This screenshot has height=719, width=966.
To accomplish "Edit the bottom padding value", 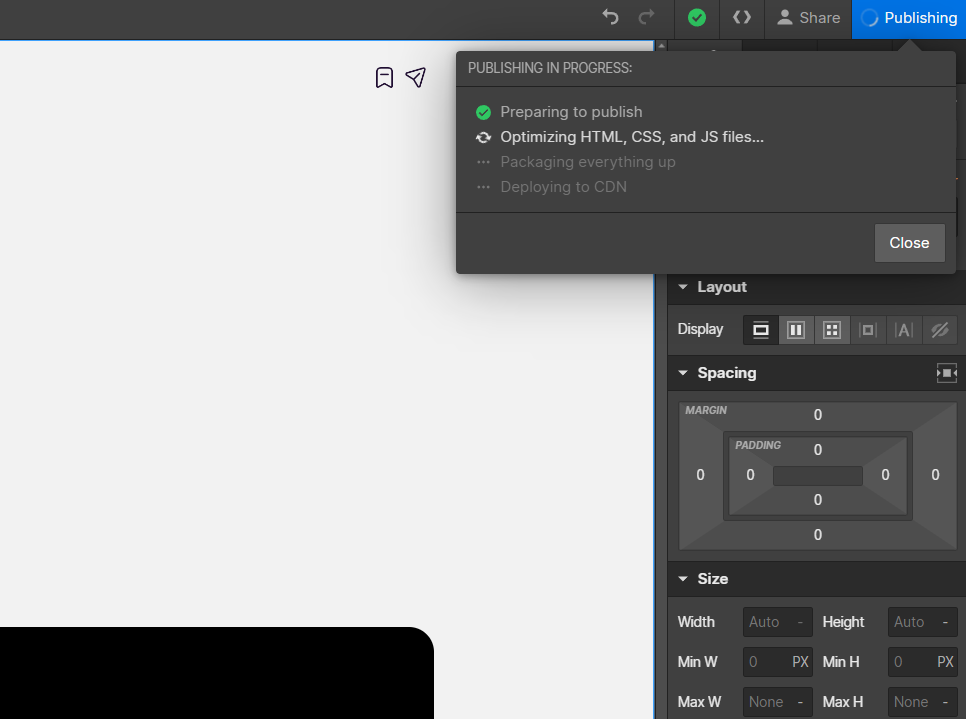I will 818,500.
